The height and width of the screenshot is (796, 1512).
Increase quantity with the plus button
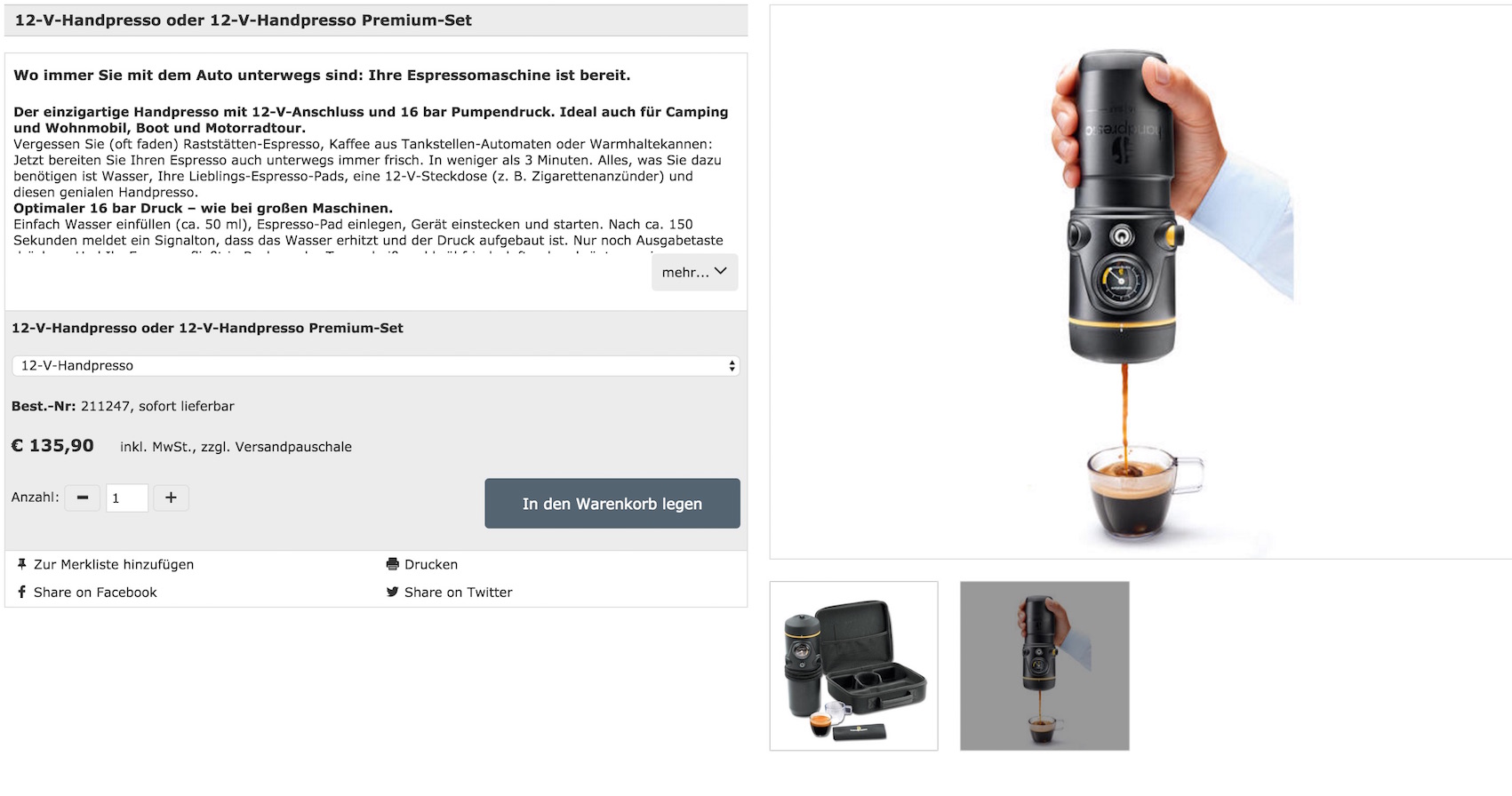click(171, 497)
